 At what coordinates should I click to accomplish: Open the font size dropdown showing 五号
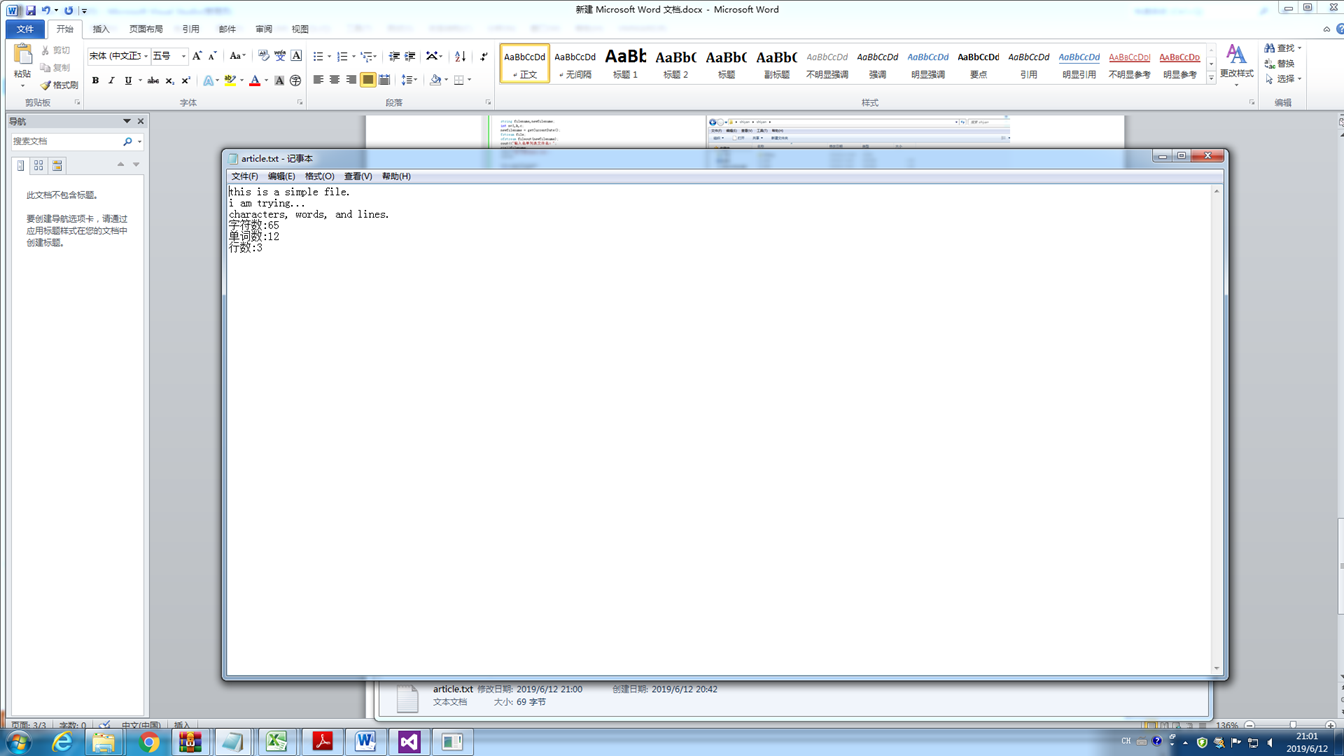click(x=183, y=56)
